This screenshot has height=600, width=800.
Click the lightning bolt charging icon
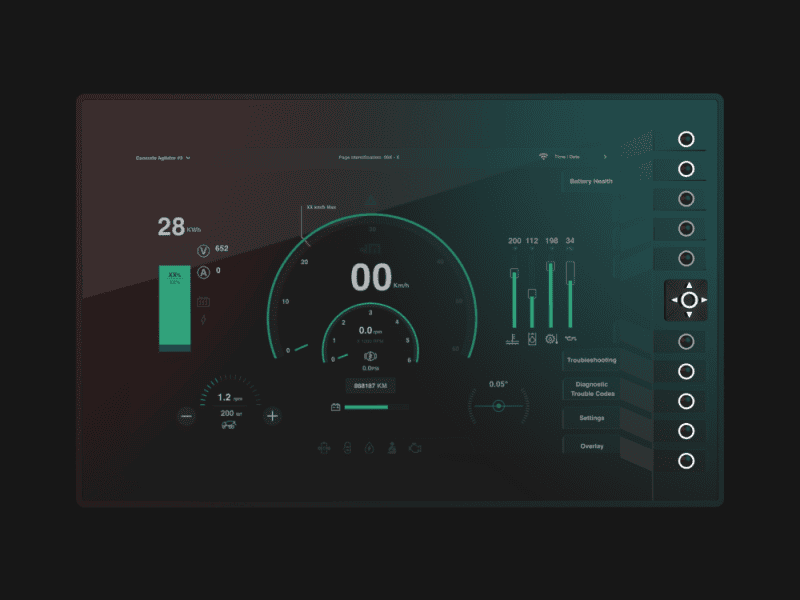(x=203, y=320)
